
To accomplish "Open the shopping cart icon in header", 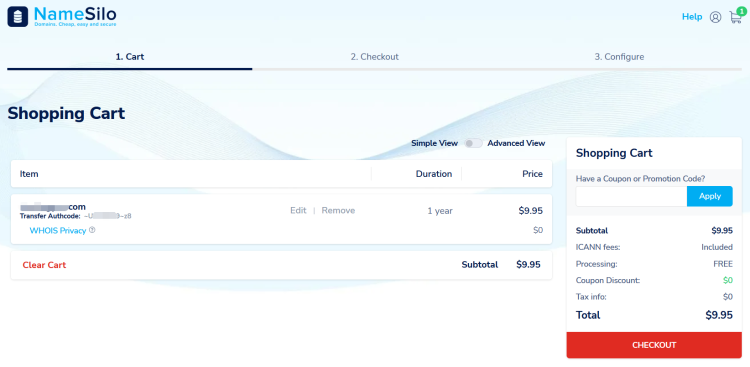I will (x=734, y=18).
